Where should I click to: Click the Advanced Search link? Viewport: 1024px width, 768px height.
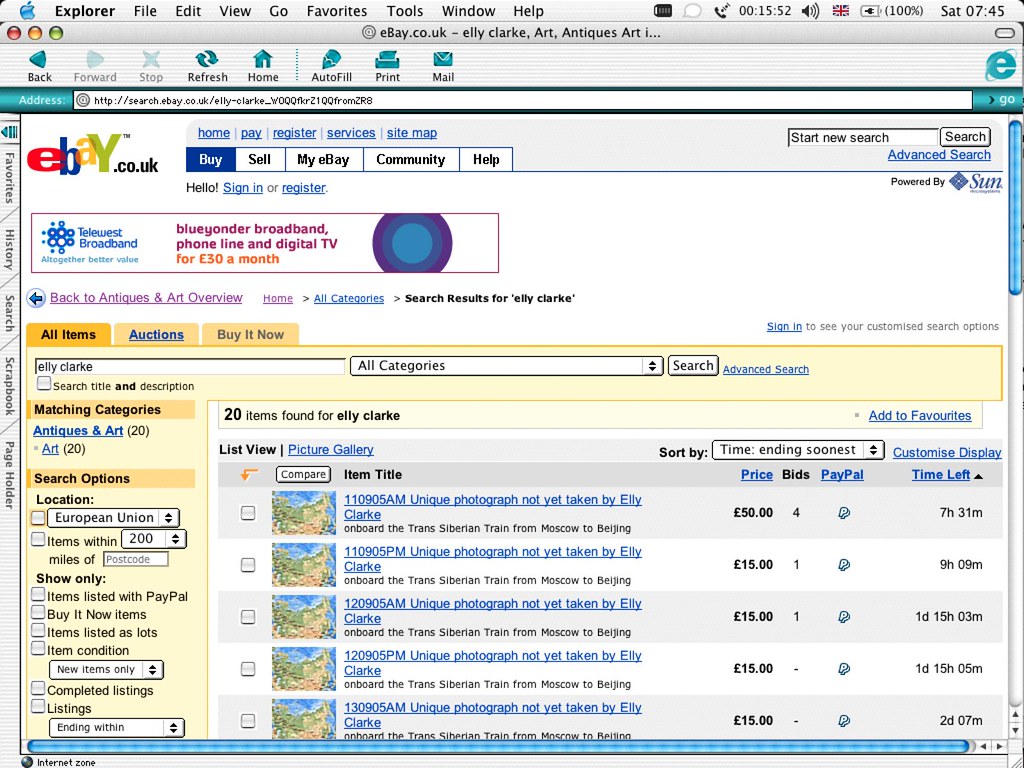tap(765, 369)
